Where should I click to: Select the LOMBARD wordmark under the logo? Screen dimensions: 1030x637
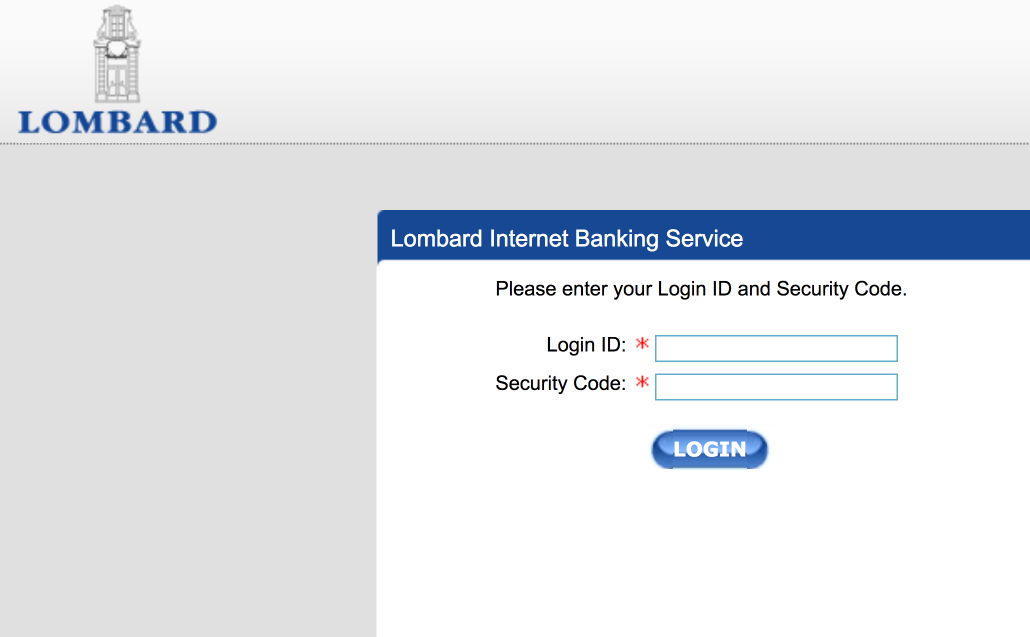(x=116, y=123)
